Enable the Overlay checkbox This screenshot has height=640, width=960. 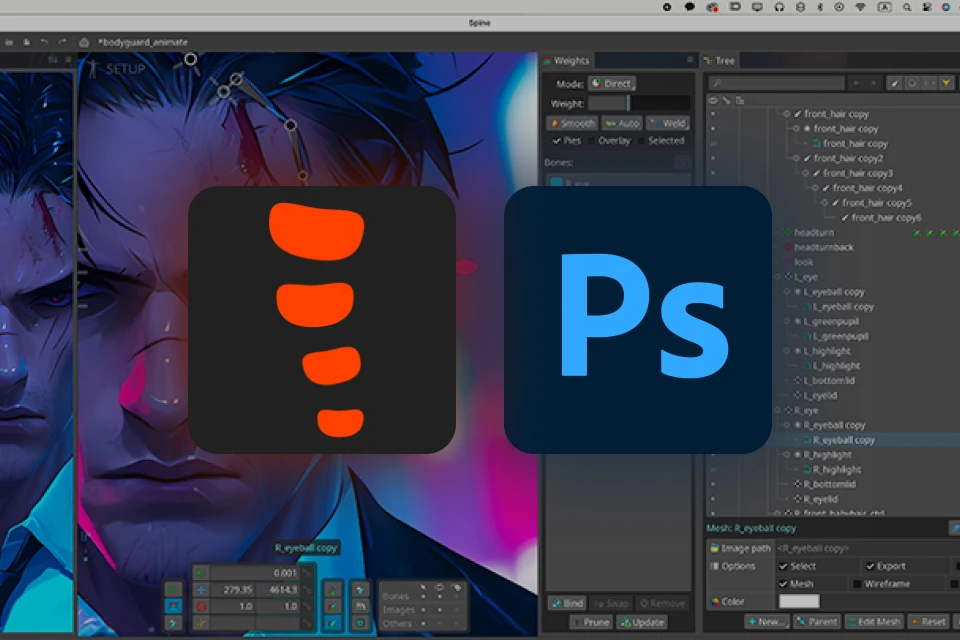click(x=591, y=141)
